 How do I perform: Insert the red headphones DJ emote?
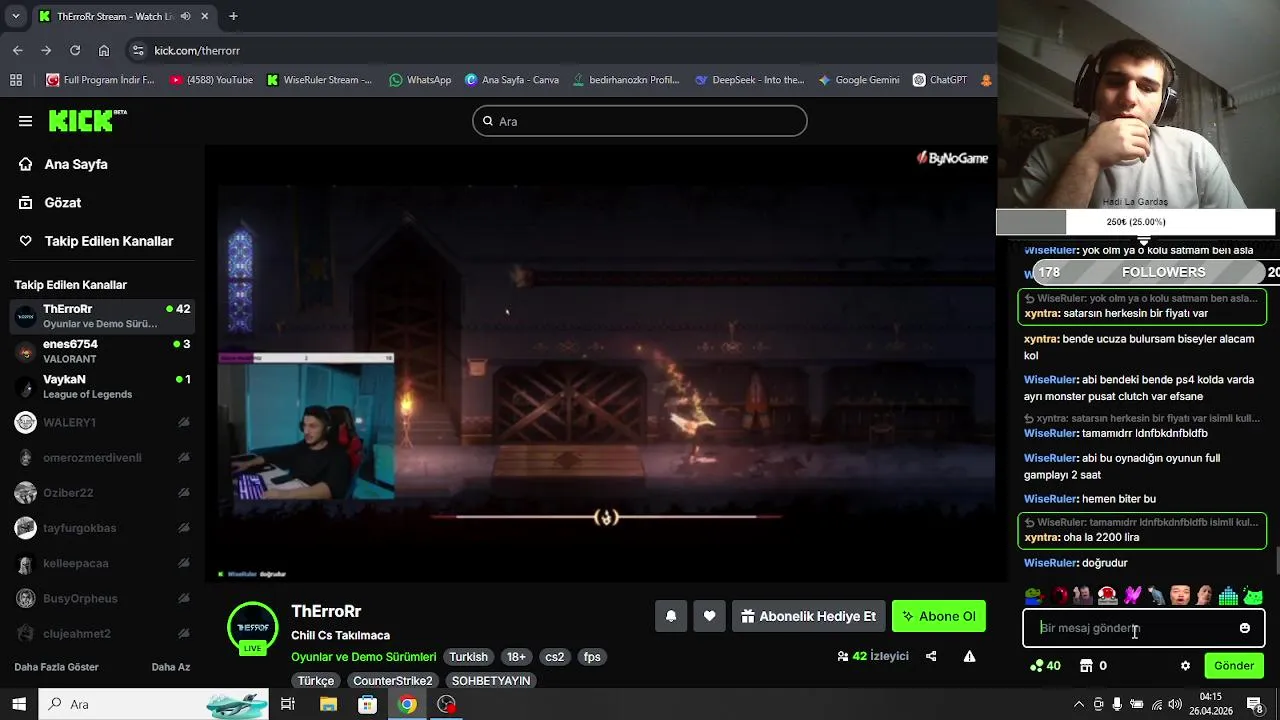[1107, 596]
